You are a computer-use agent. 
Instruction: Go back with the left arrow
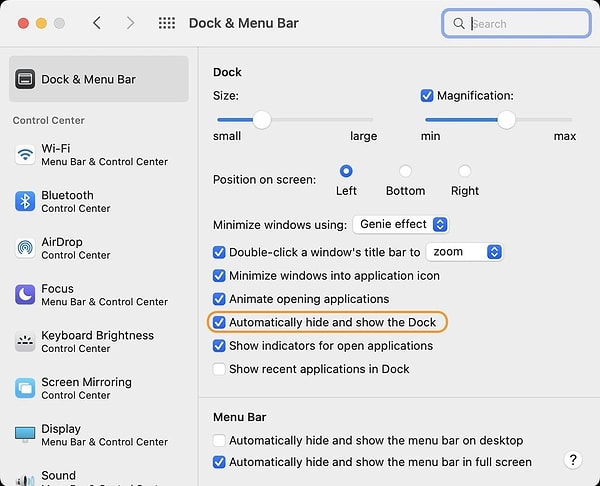pyautogui.click(x=97, y=23)
